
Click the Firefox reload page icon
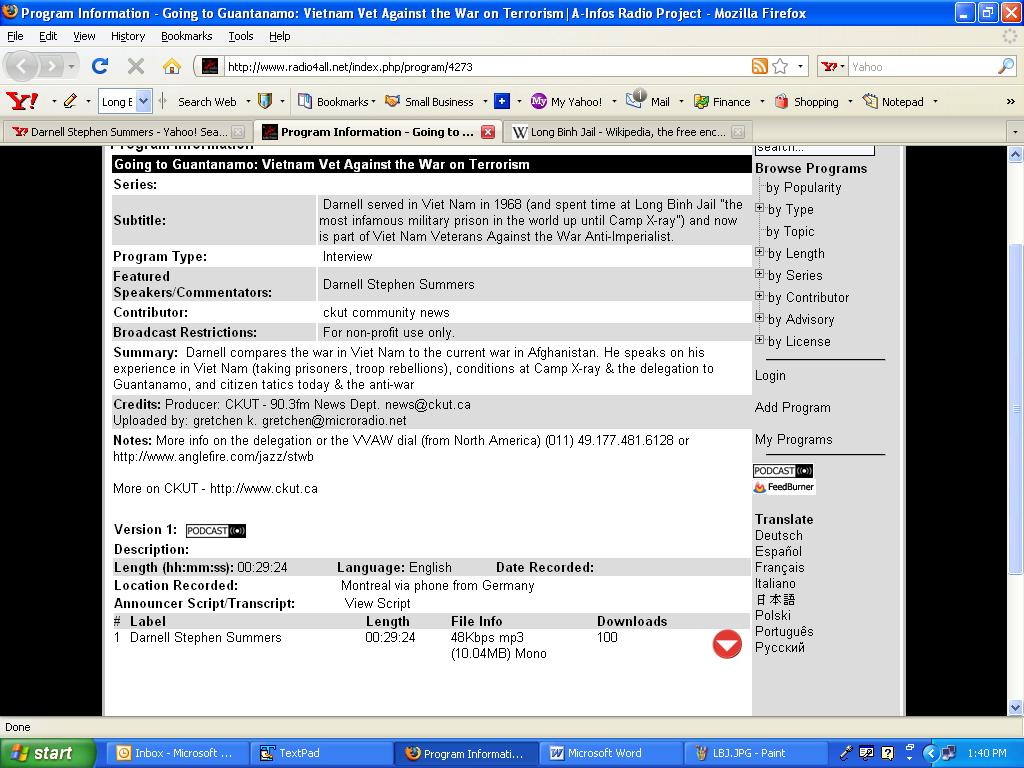(x=100, y=66)
